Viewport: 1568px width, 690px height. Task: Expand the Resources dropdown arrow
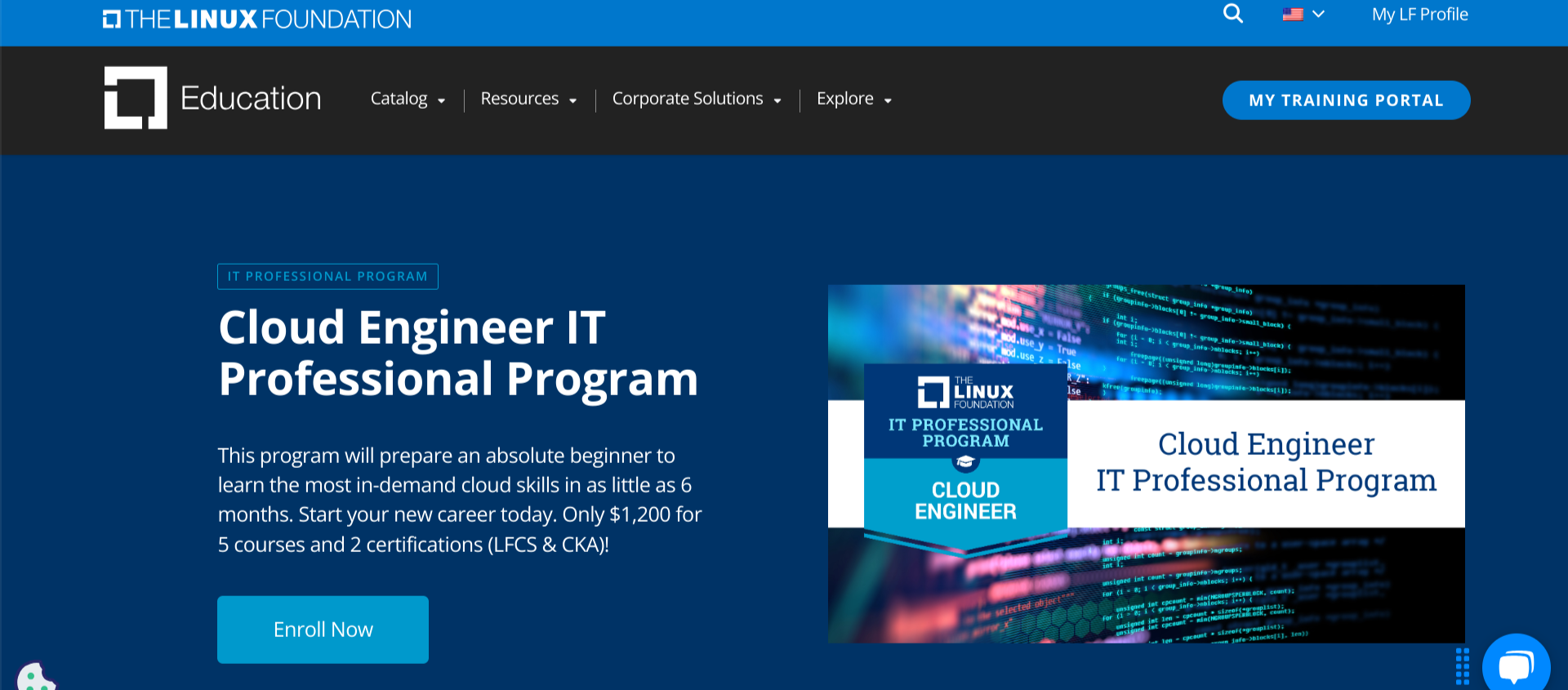point(573,100)
